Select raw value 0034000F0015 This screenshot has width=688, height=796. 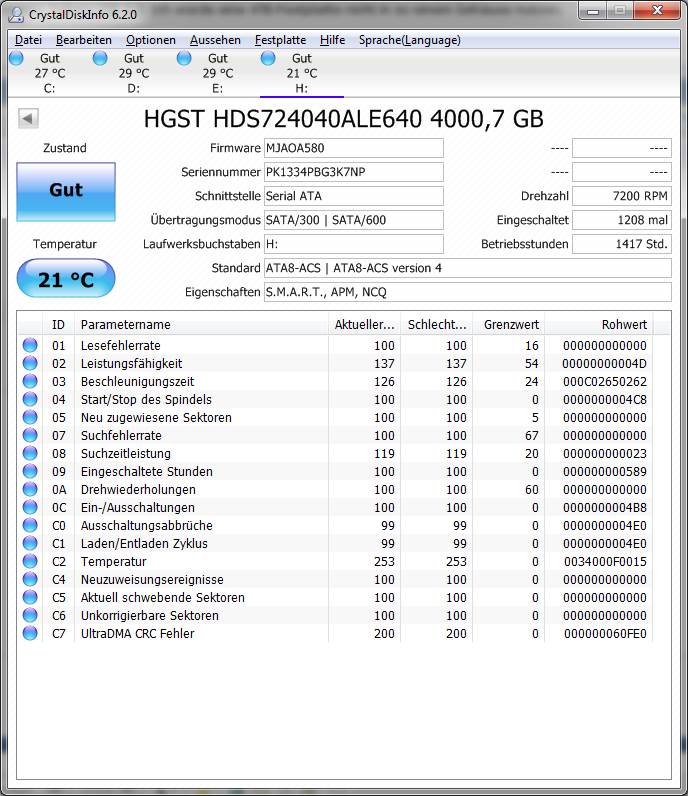tap(605, 562)
